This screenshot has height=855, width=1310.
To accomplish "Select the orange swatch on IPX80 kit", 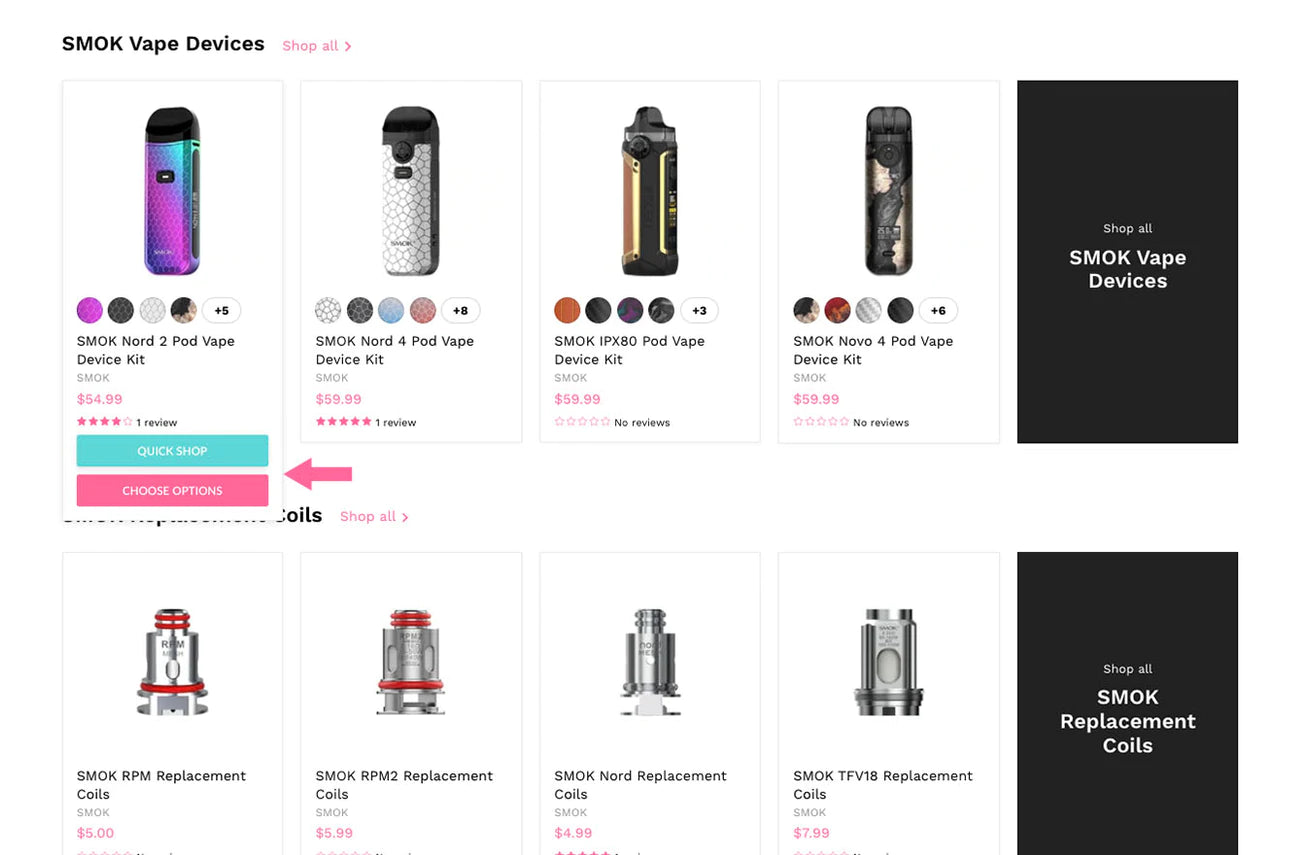I will coord(567,310).
